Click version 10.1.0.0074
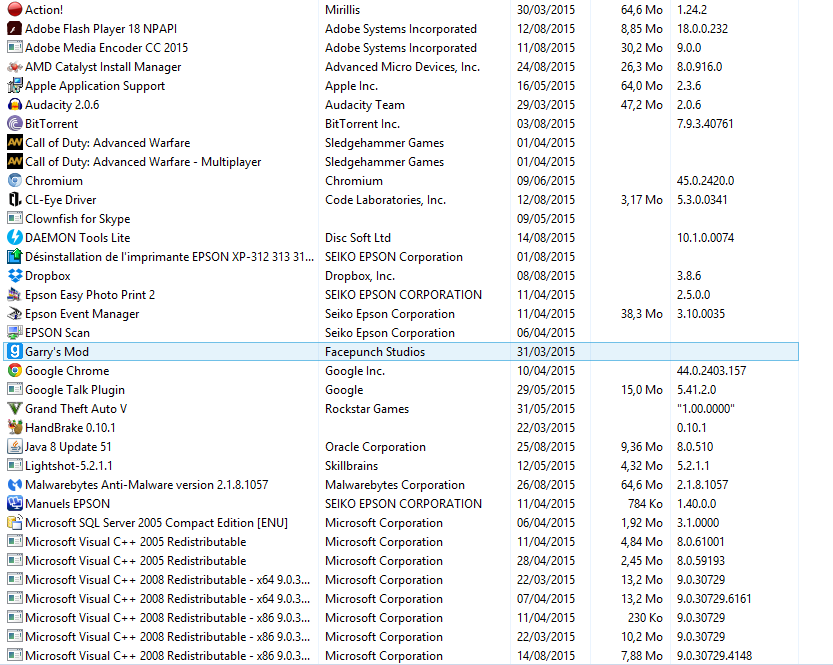The width and height of the screenshot is (833, 665). pos(706,237)
